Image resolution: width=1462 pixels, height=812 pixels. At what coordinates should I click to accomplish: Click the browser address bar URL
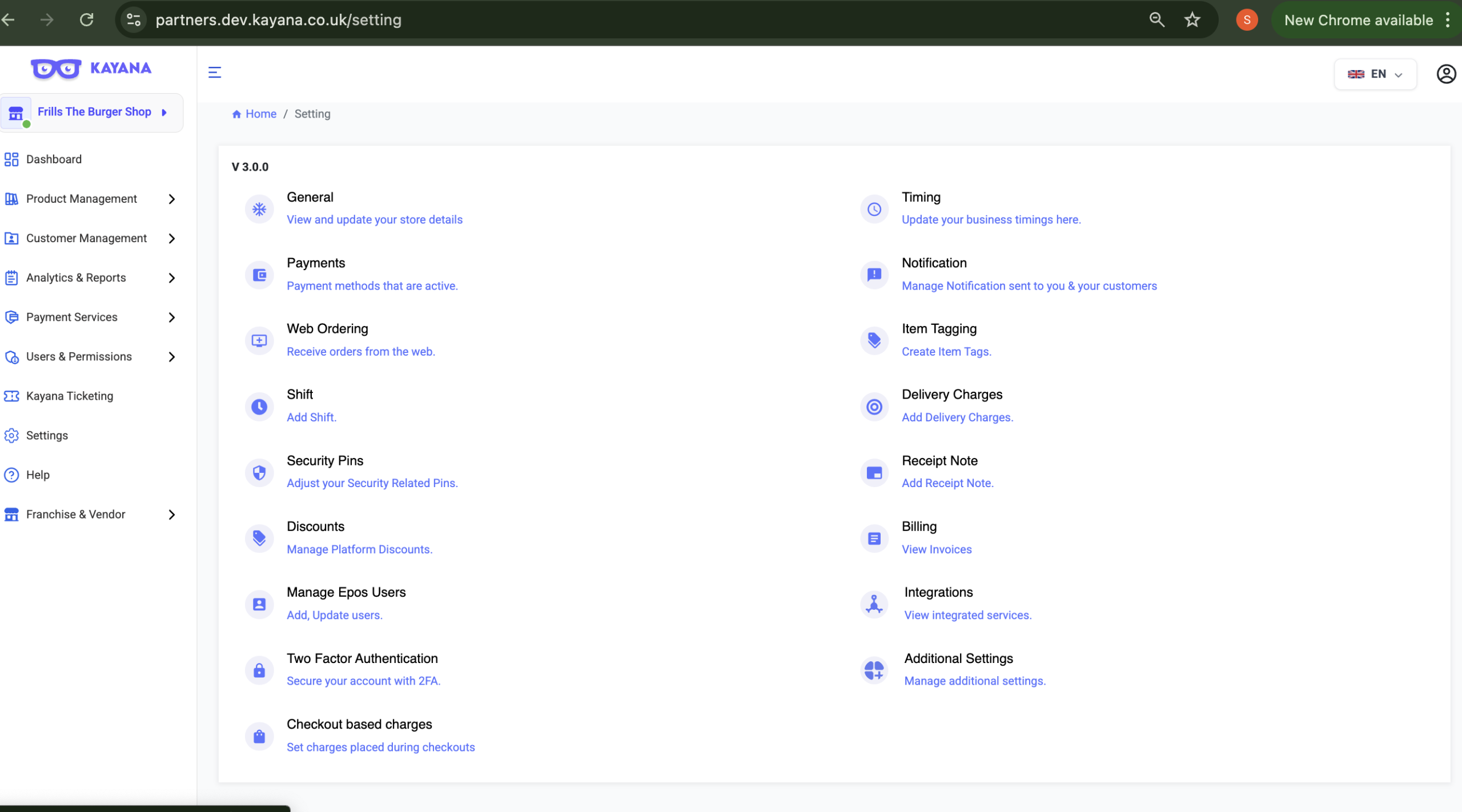(x=279, y=20)
